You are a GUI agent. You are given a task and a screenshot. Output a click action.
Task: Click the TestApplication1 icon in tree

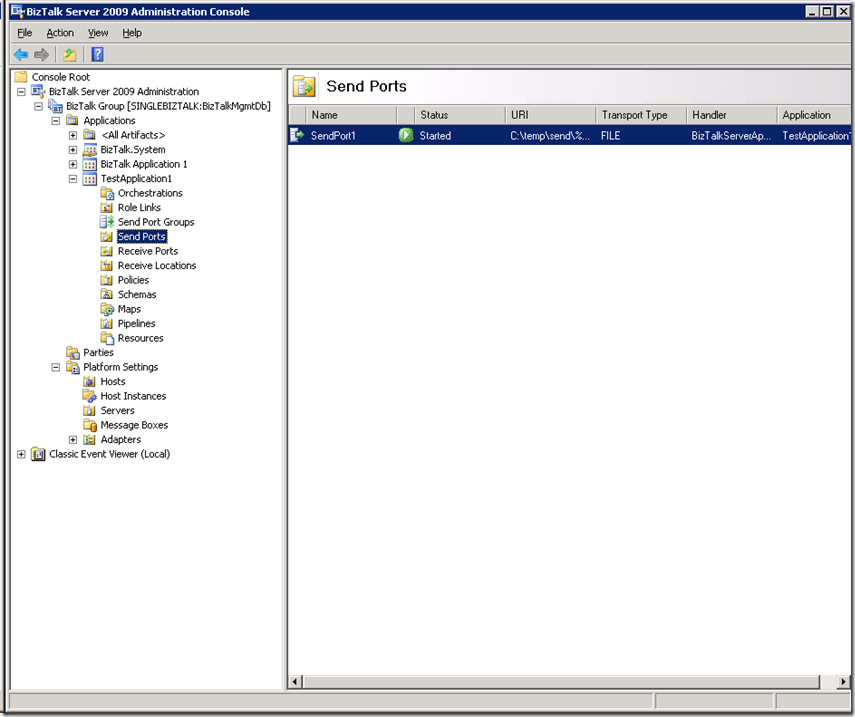point(90,179)
